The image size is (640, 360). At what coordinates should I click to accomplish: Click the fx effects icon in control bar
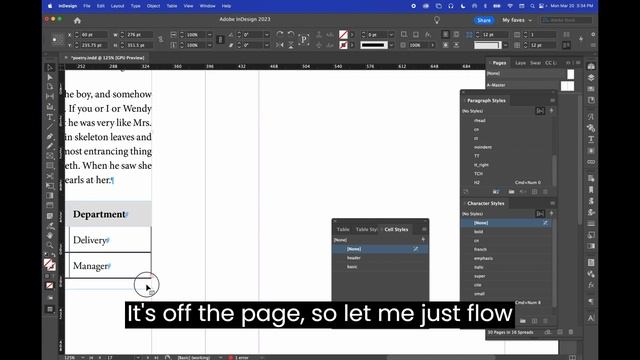[x=427, y=35]
